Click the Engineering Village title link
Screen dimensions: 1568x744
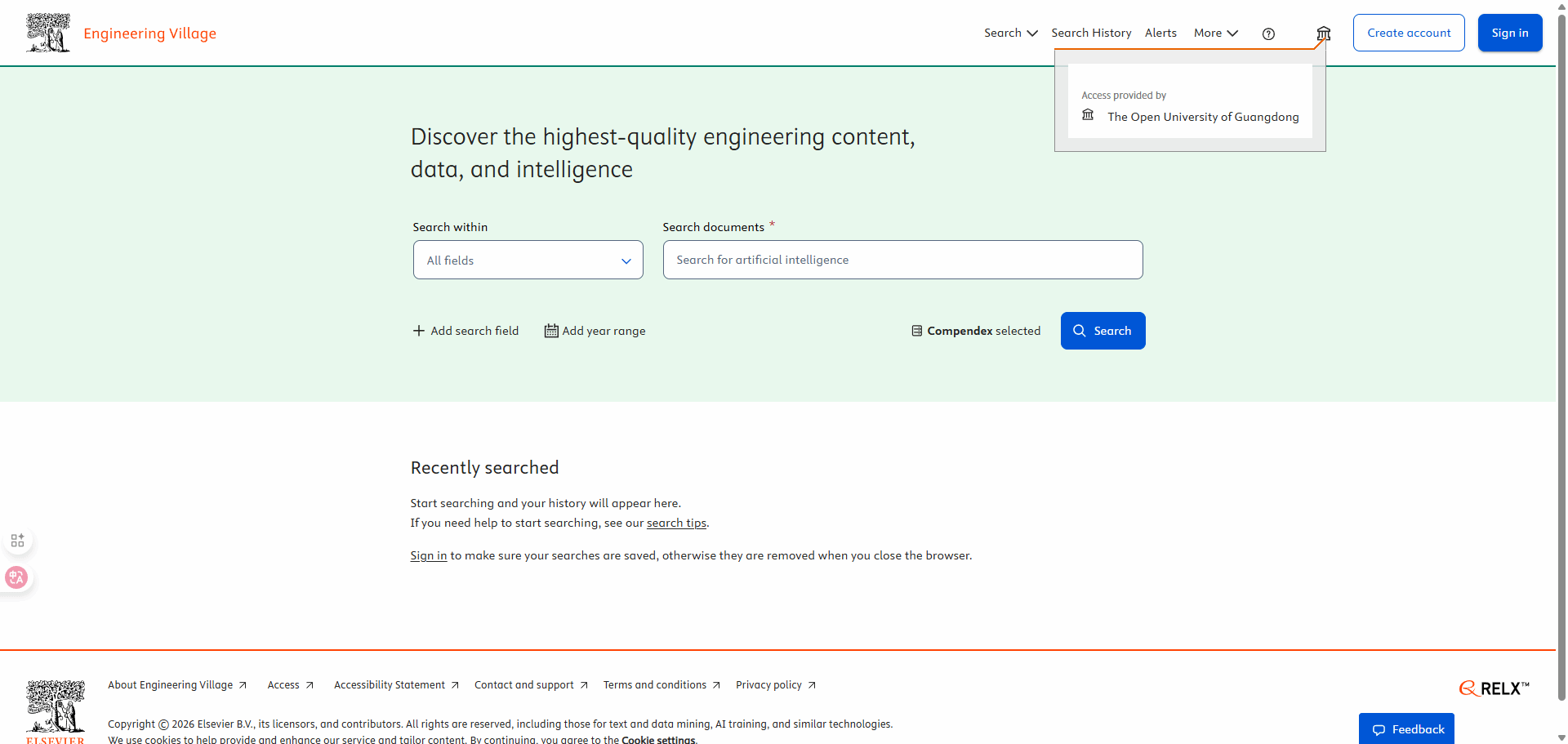click(x=149, y=33)
